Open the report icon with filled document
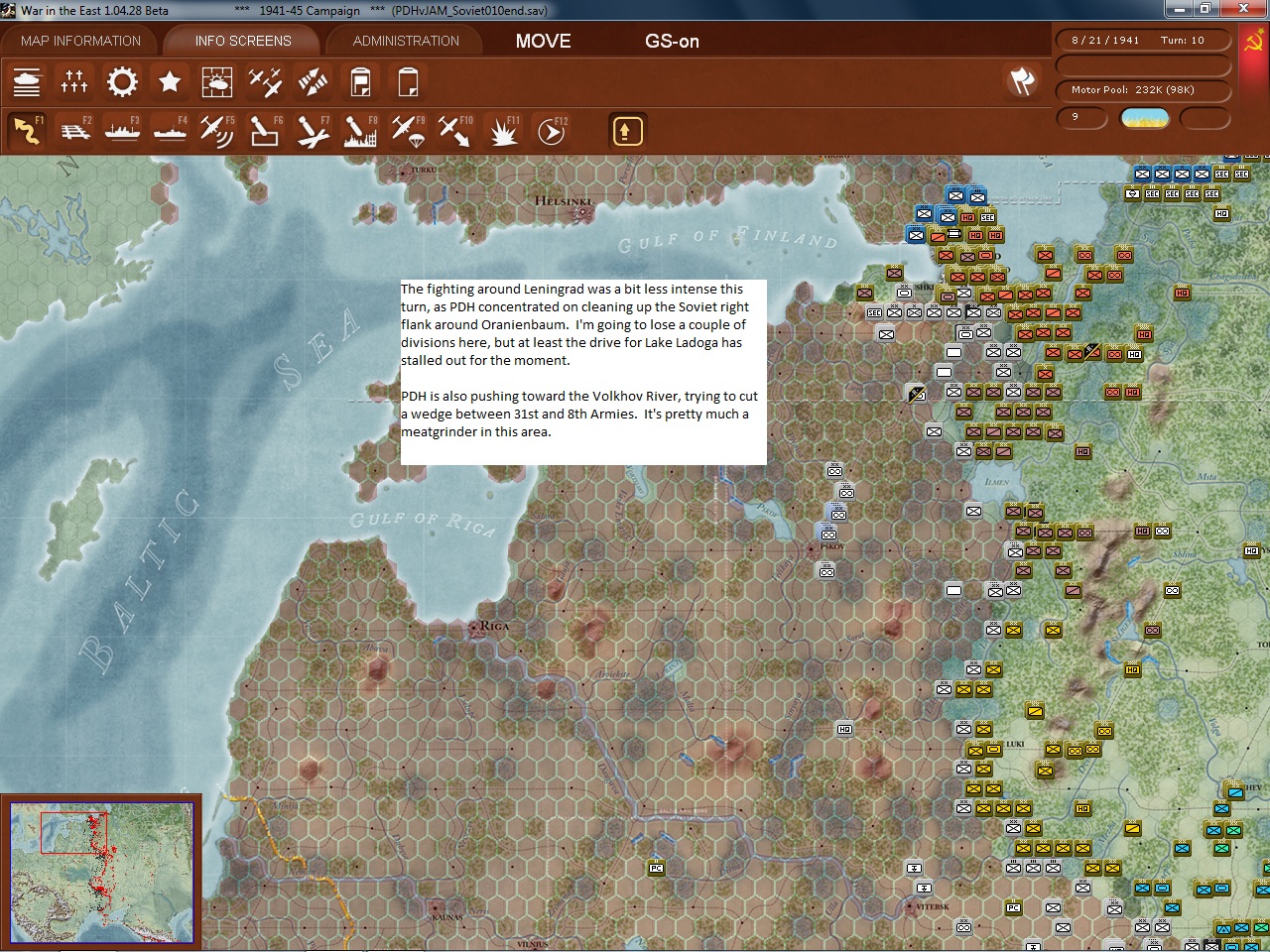 tap(360, 82)
